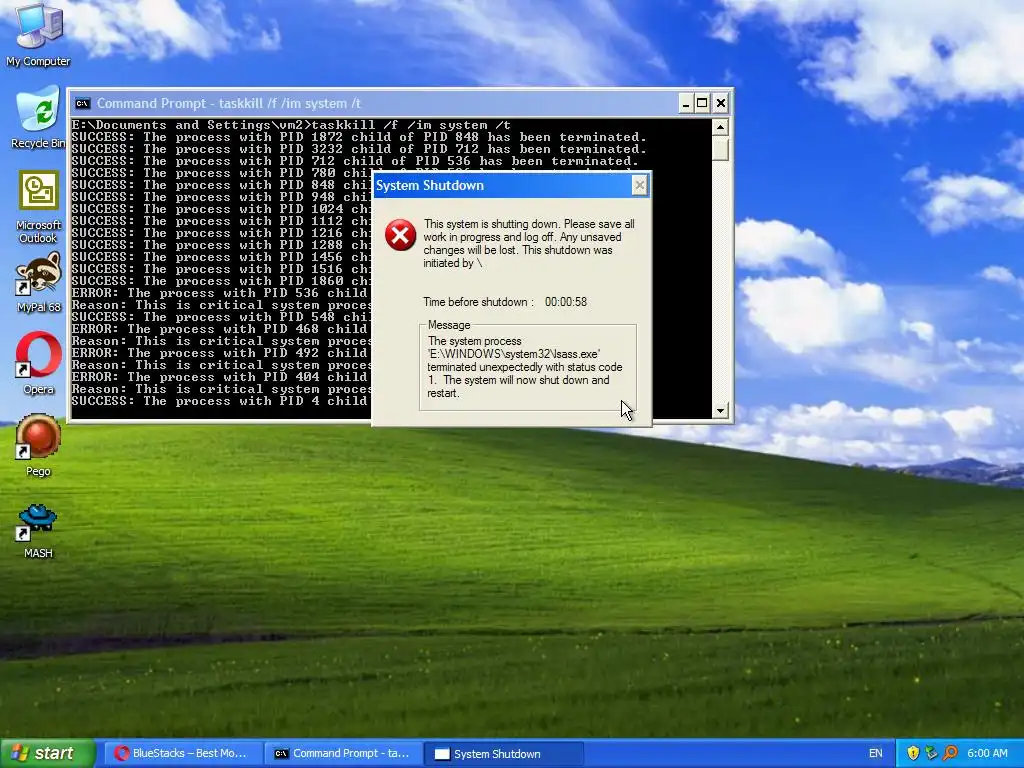
Task: Click the lsass.exe message text in the Message box
Action: click(525, 367)
